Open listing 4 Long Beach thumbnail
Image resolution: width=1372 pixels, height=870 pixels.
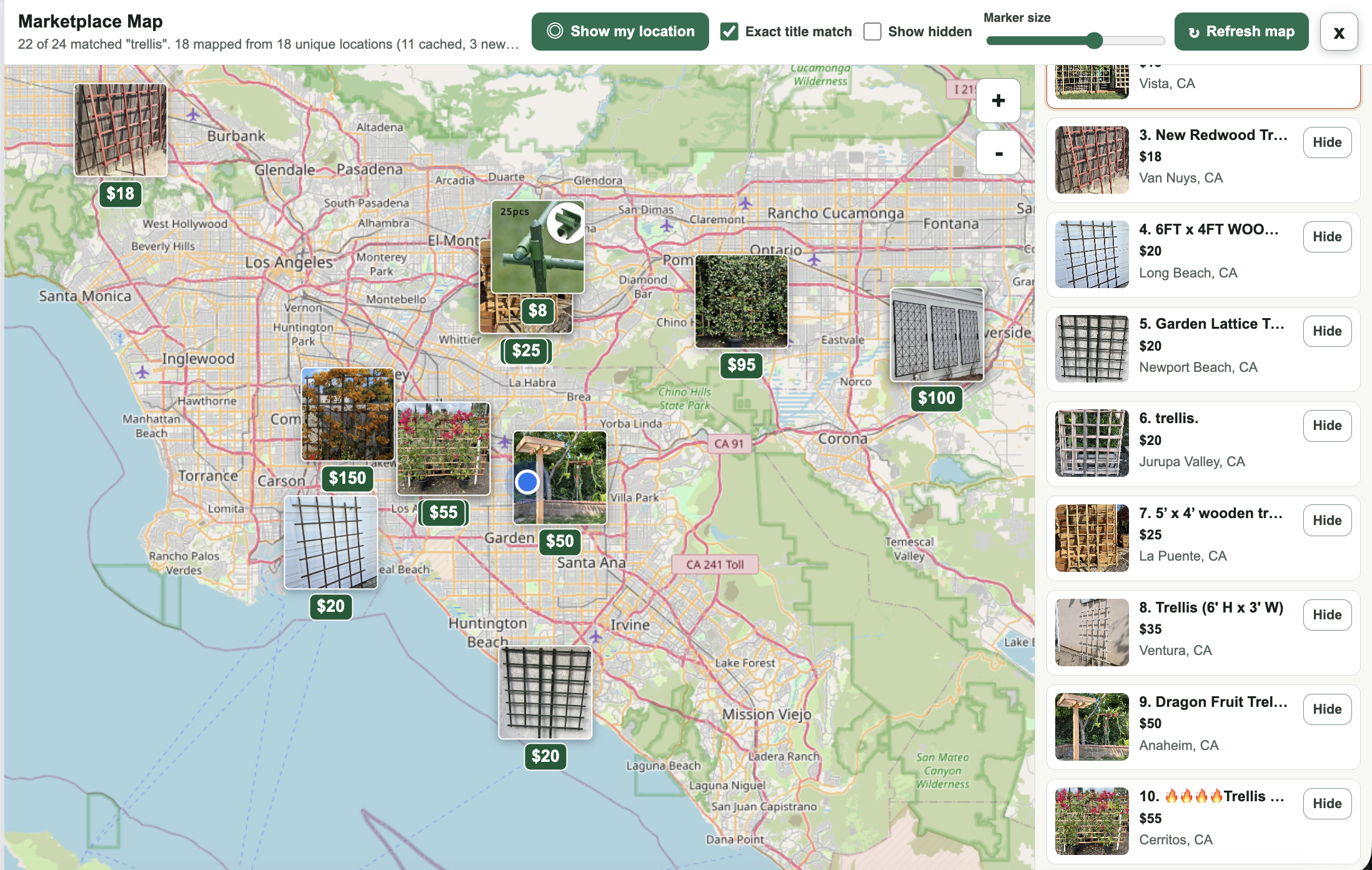[1092, 254]
